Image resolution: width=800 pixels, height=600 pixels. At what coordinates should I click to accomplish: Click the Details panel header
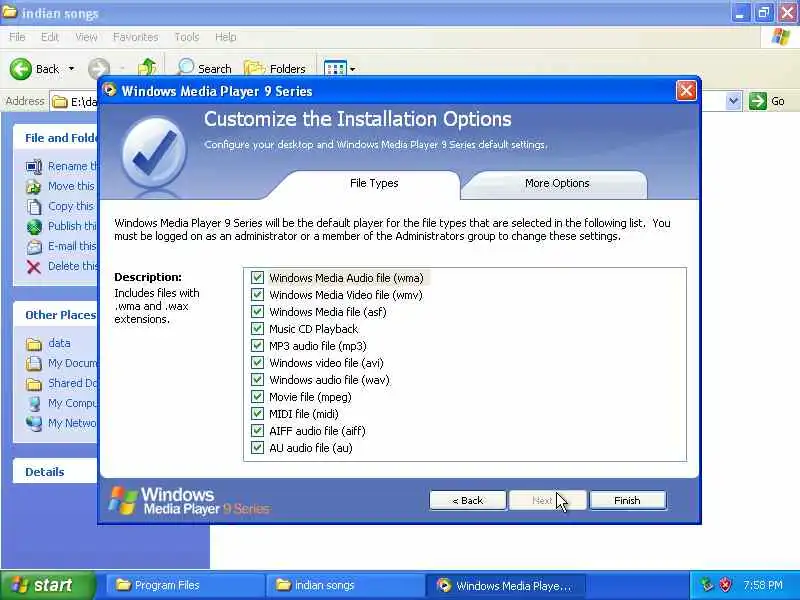[55, 472]
